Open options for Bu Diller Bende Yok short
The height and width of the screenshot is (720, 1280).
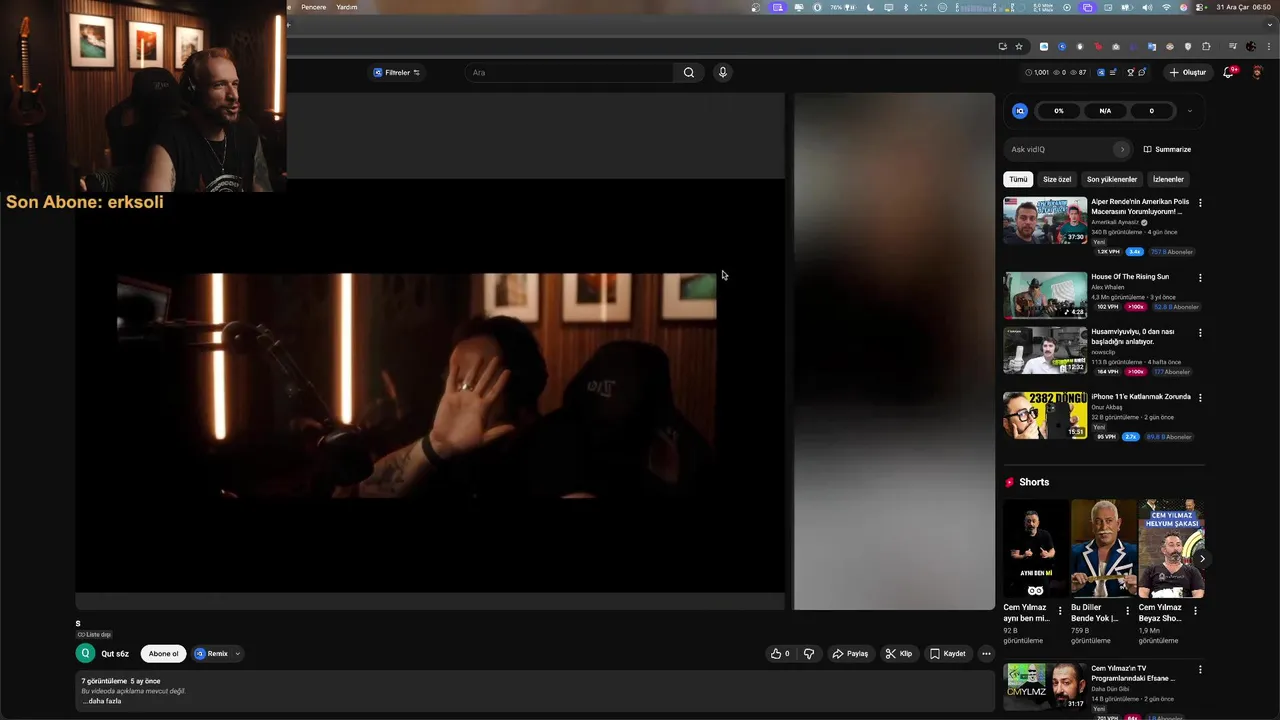[x=1127, y=610]
